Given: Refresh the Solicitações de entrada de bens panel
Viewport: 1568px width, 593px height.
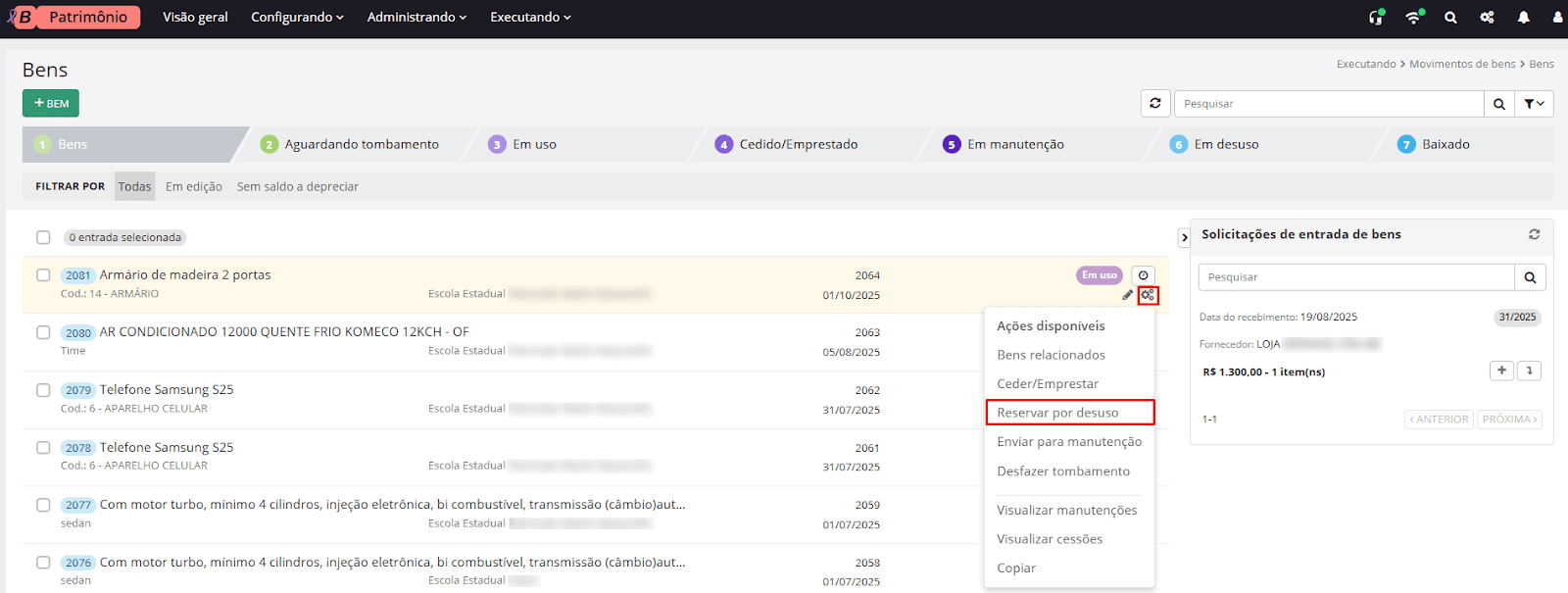Looking at the screenshot, I should coord(1534,234).
